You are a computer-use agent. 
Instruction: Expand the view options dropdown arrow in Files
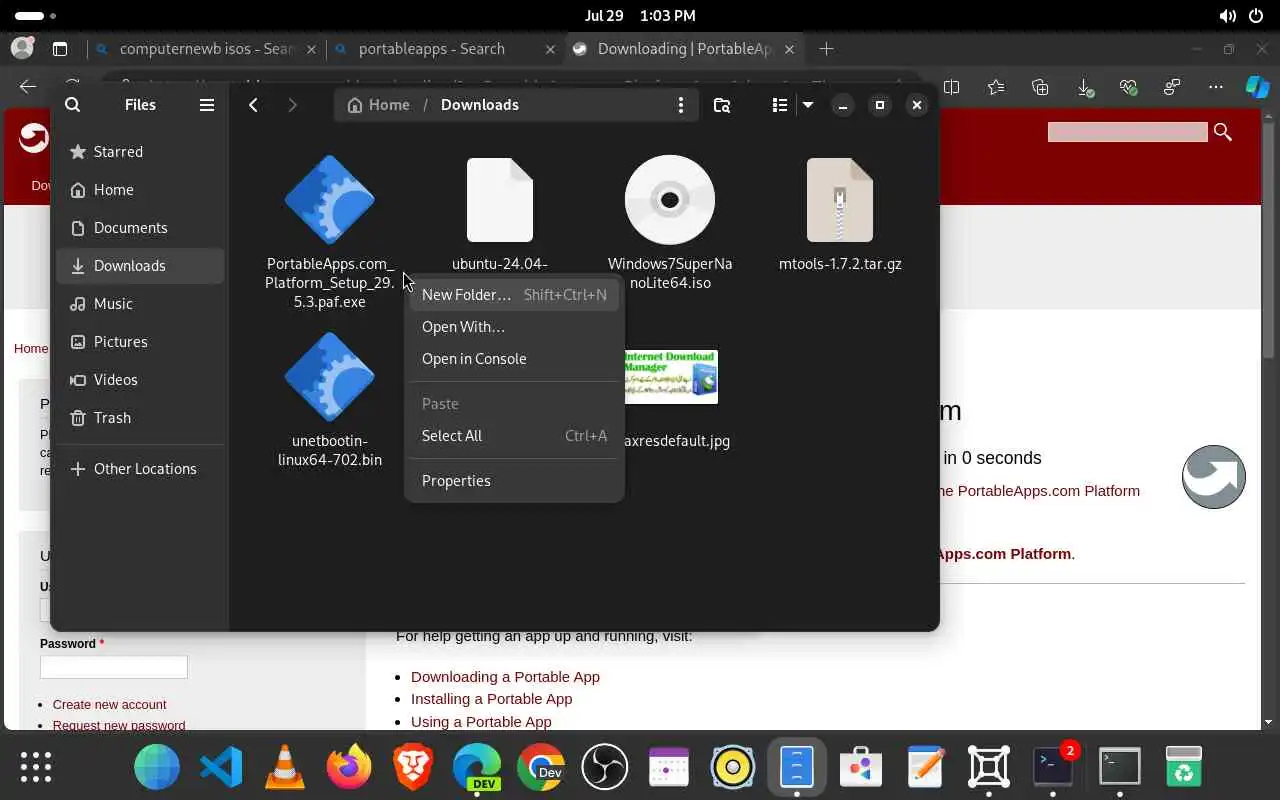[x=807, y=105]
